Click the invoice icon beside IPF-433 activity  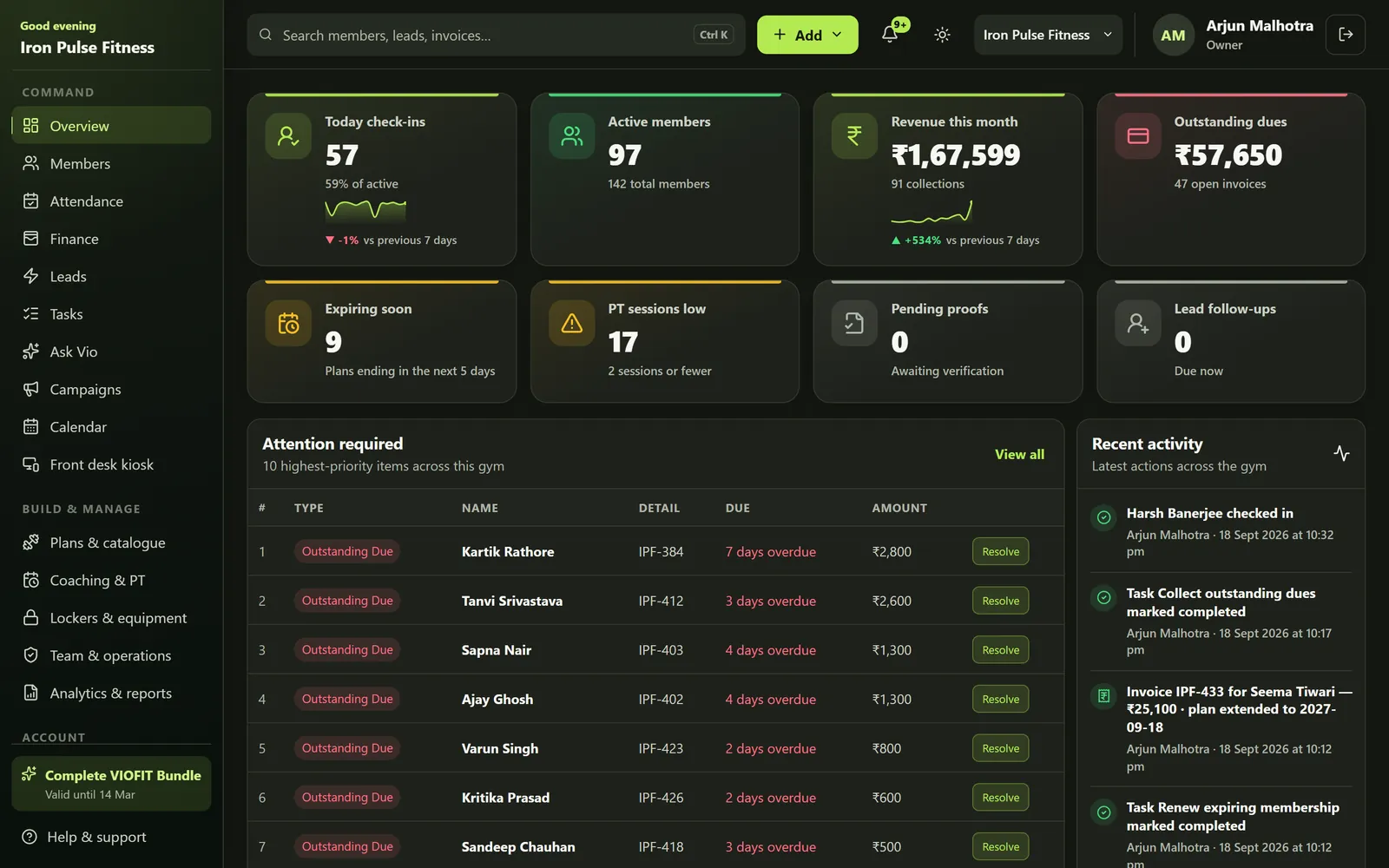(x=1103, y=695)
